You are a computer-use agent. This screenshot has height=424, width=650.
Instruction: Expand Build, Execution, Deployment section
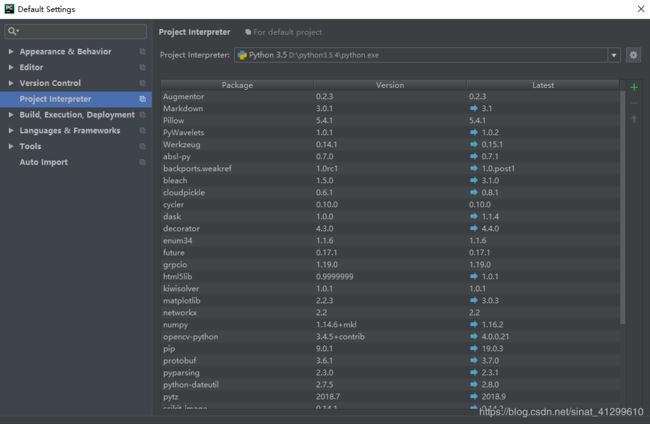pyautogui.click(x=11, y=115)
